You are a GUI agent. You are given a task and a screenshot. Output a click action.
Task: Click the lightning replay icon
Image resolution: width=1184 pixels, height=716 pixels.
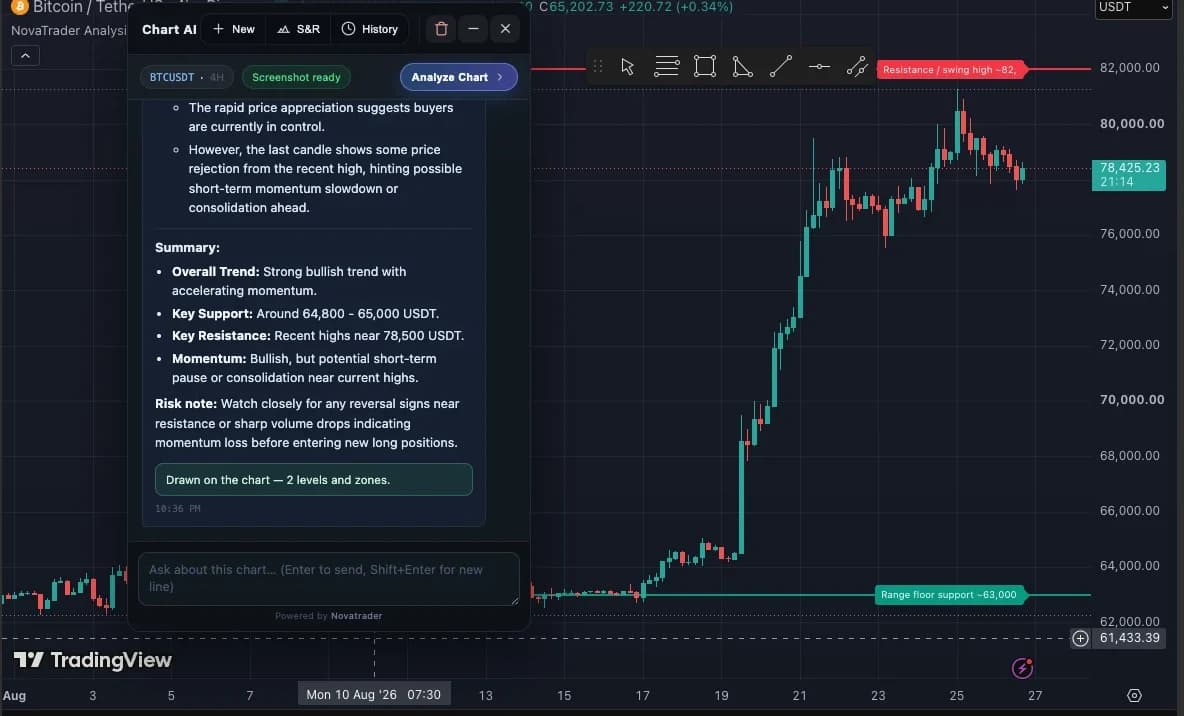pos(1022,668)
